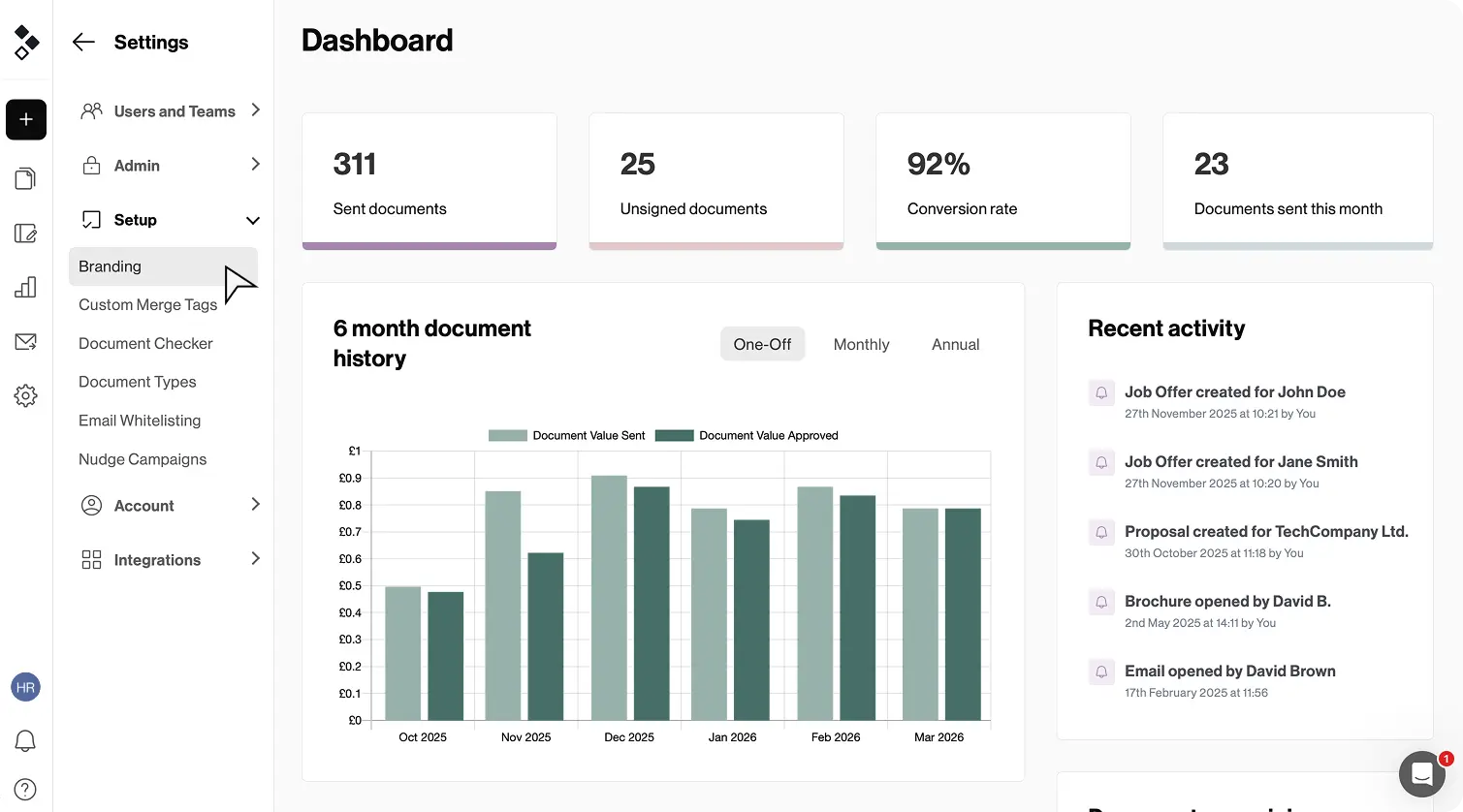Click the black plus create button

(26, 120)
